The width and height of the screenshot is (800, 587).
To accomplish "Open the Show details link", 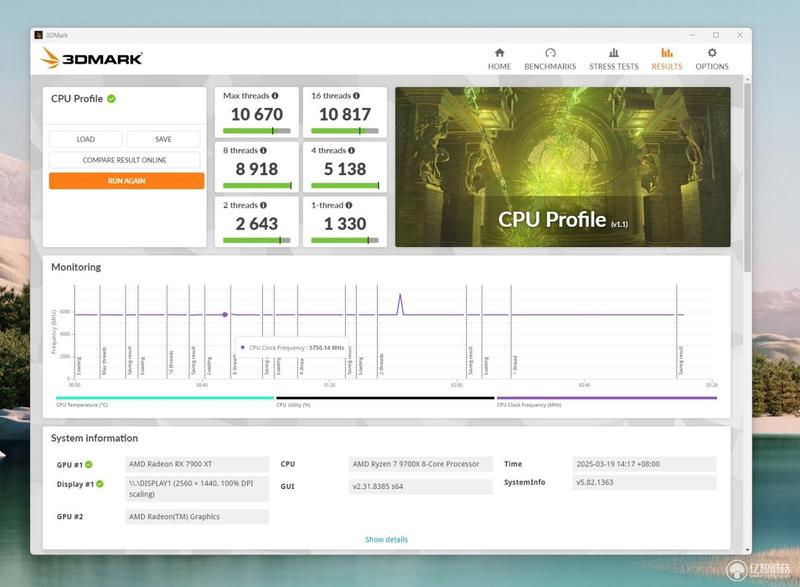I will tap(386, 539).
